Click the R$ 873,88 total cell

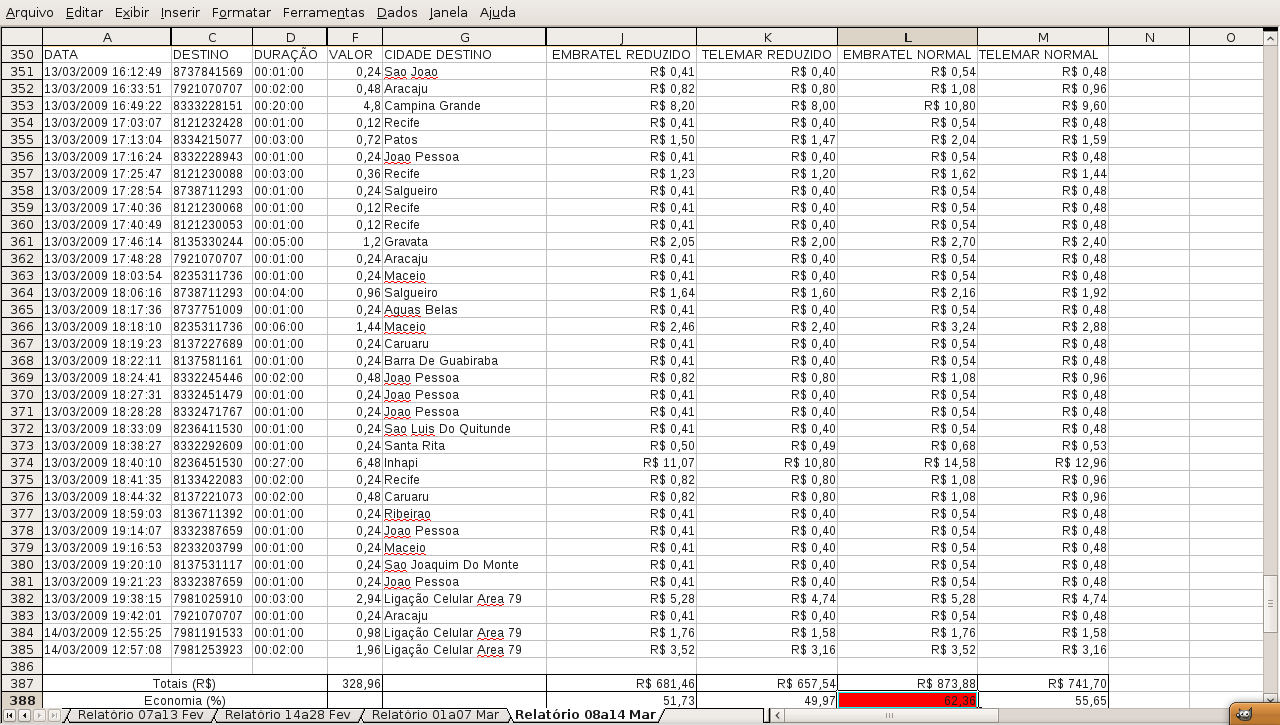coord(907,683)
